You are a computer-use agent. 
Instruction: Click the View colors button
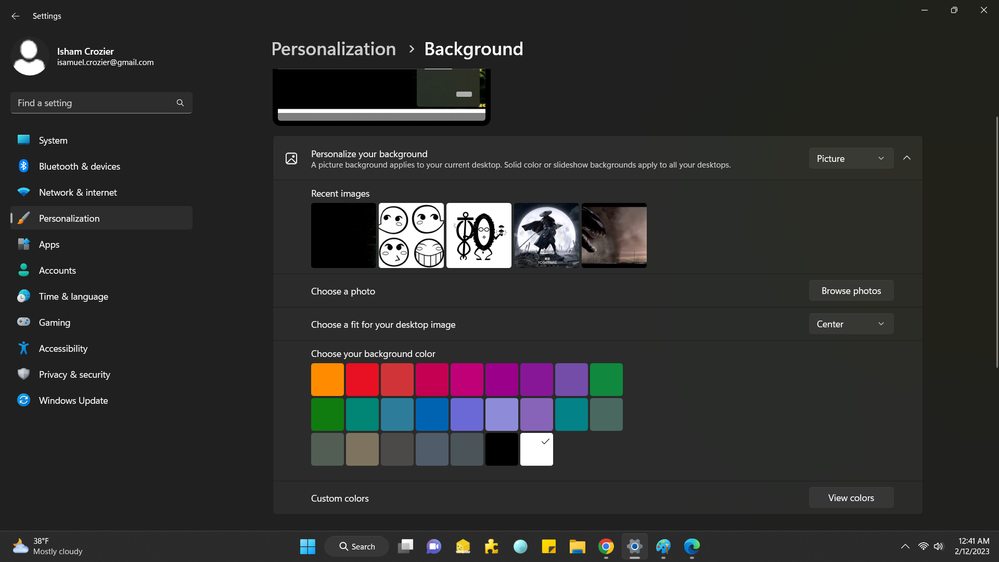point(851,498)
